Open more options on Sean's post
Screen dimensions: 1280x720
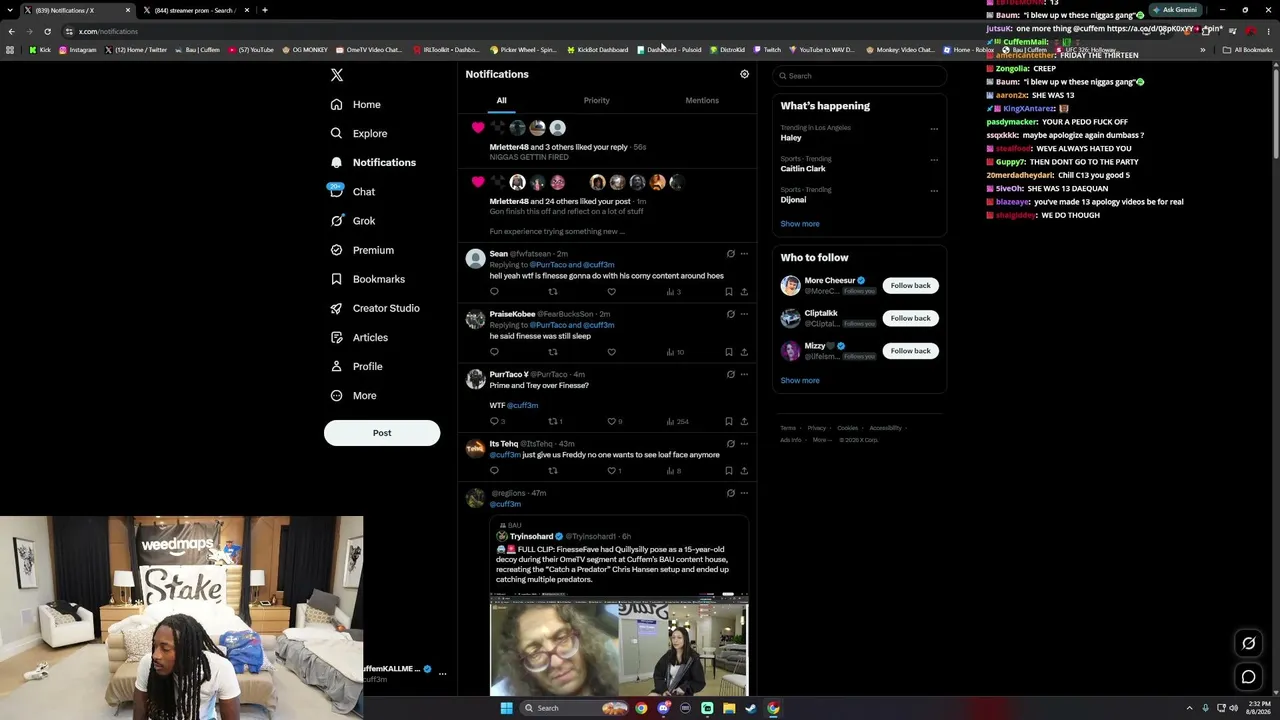pyautogui.click(x=744, y=254)
